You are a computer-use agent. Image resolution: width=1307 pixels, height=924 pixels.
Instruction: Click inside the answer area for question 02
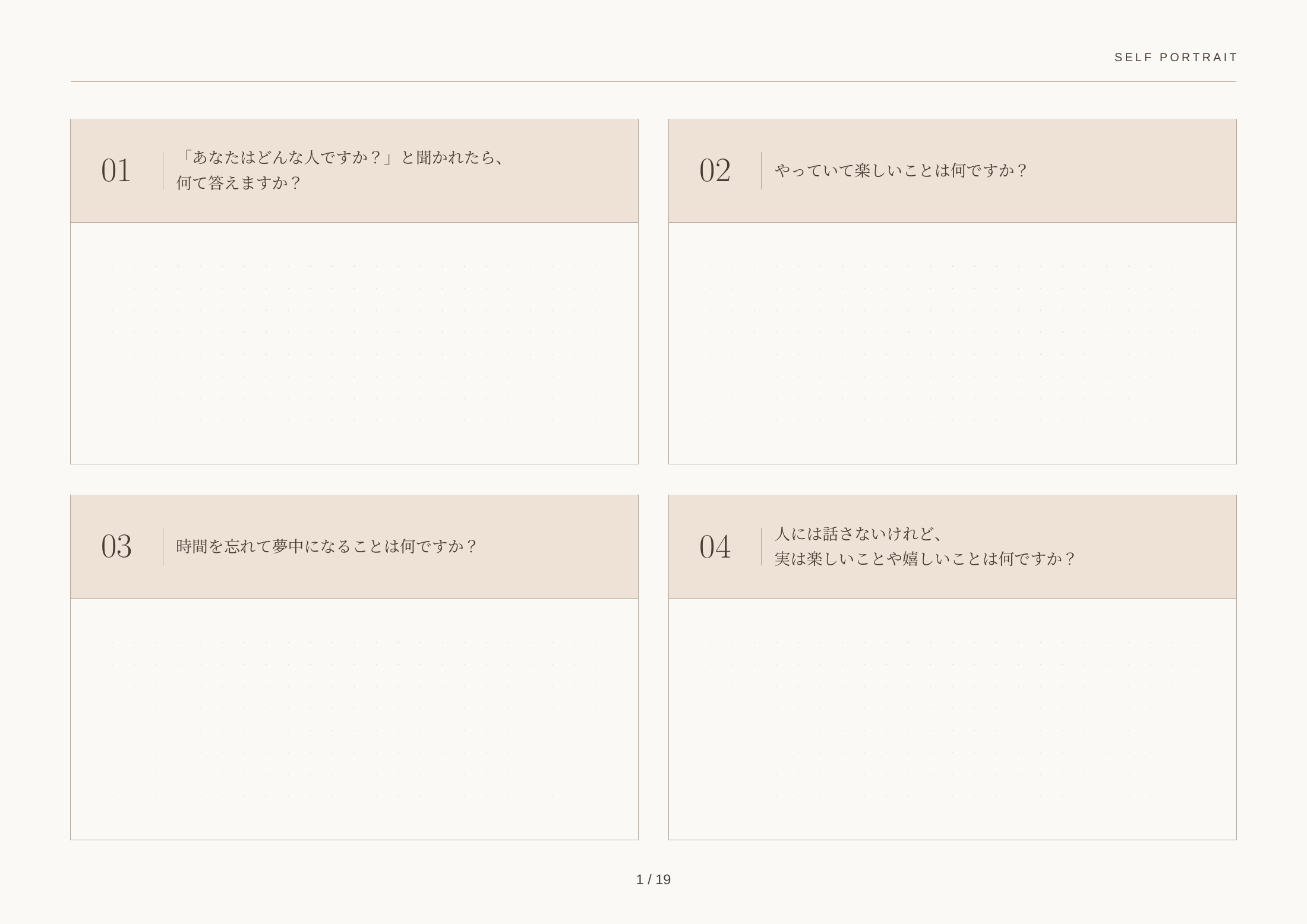tap(952, 343)
